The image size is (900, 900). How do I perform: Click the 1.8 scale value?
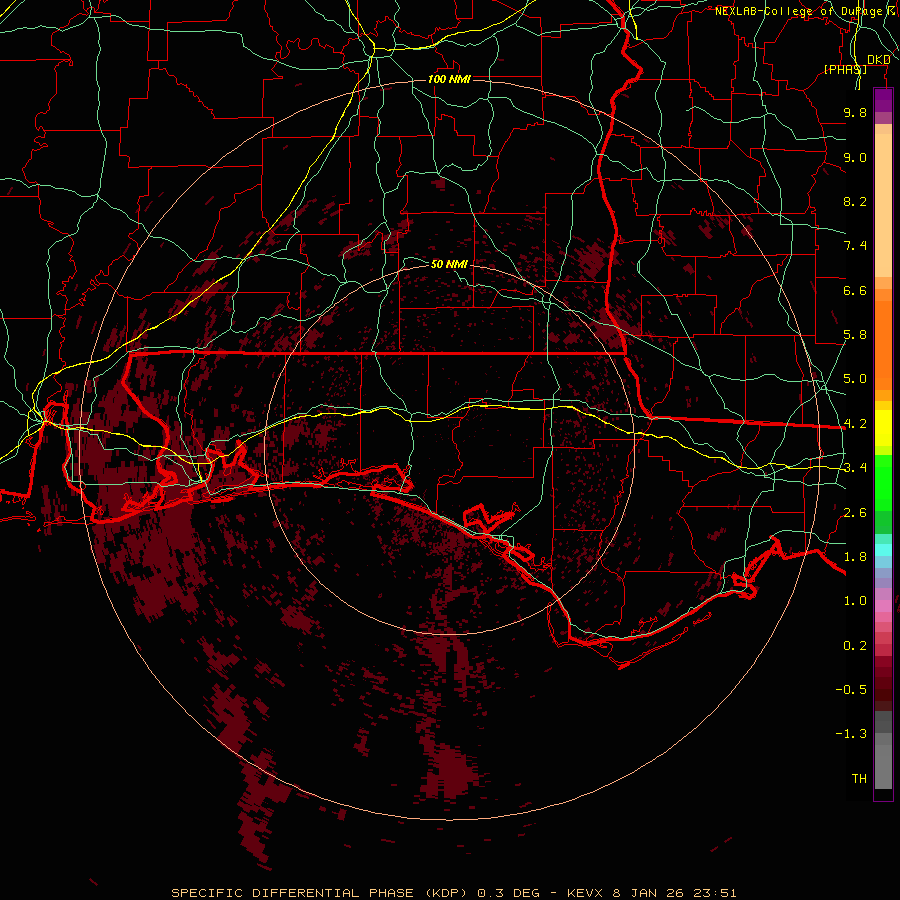[855, 557]
